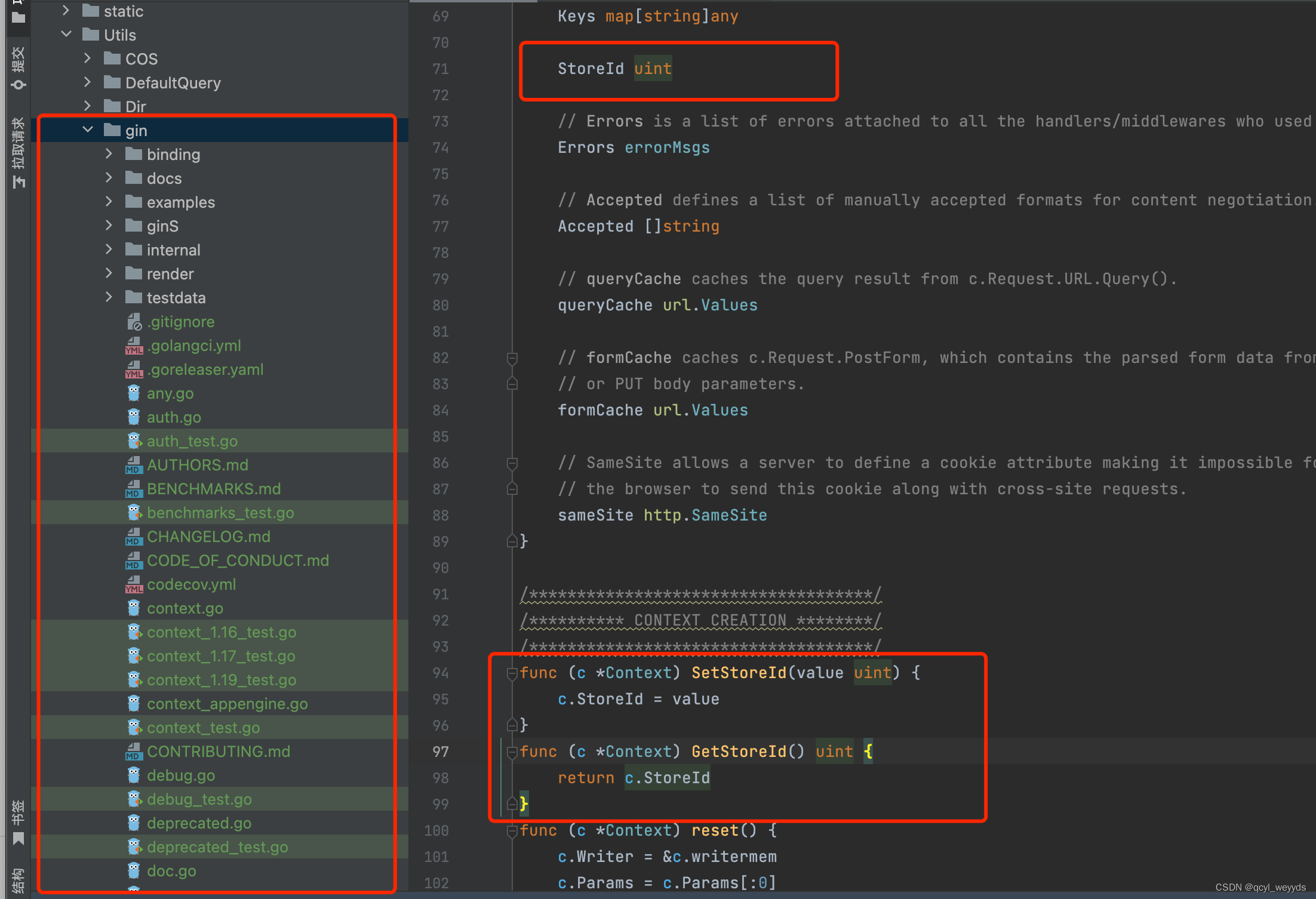Collapse the Utils folder

pyautogui.click(x=66, y=35)
